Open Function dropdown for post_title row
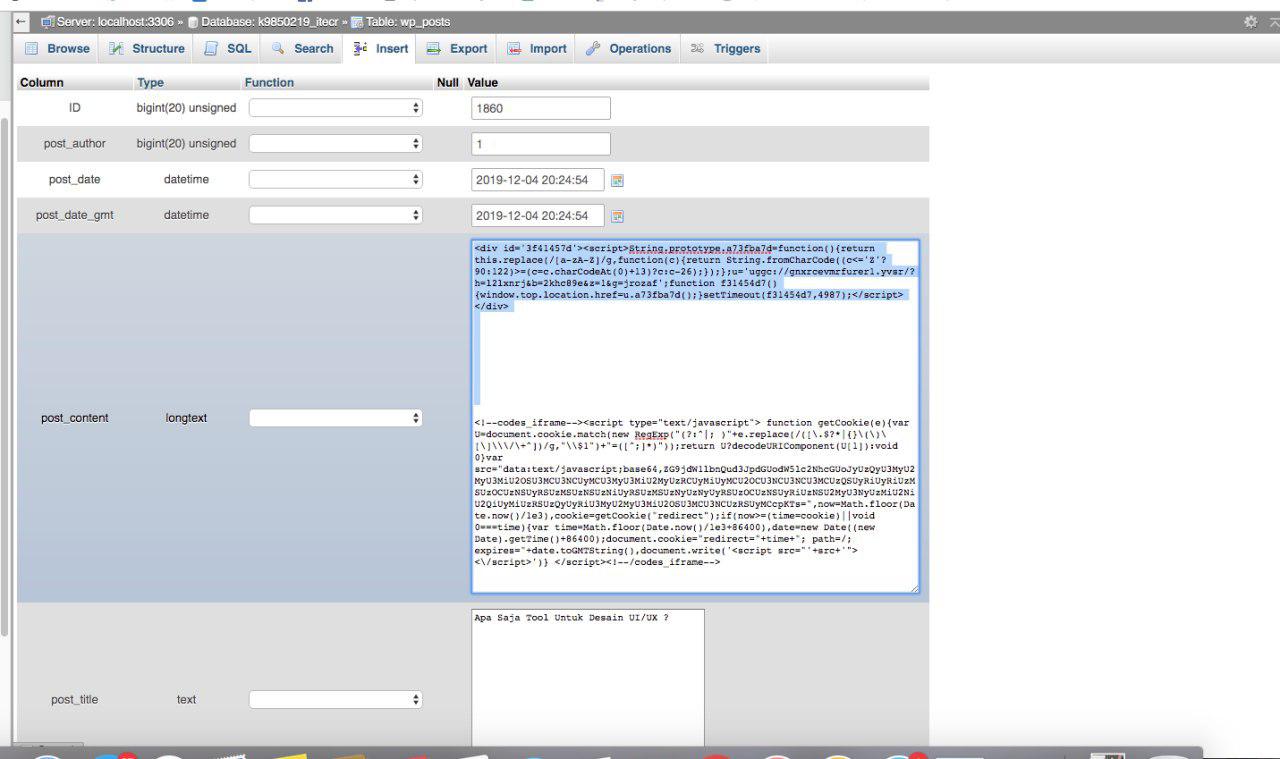This screenshot has height=759, width=1280. 336,700
